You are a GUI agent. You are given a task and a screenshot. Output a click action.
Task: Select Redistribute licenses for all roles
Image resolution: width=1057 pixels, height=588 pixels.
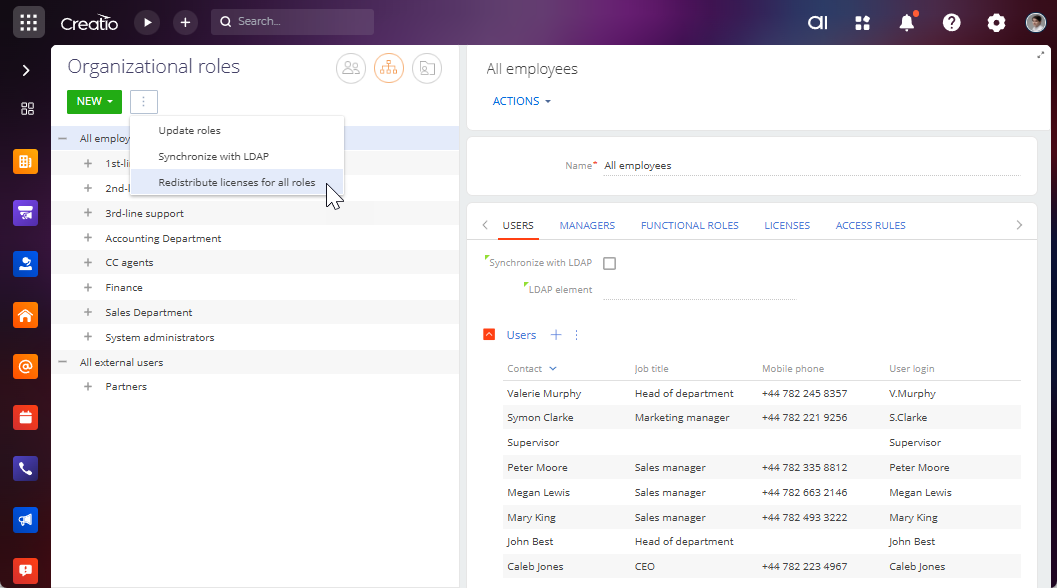[237, 182]
